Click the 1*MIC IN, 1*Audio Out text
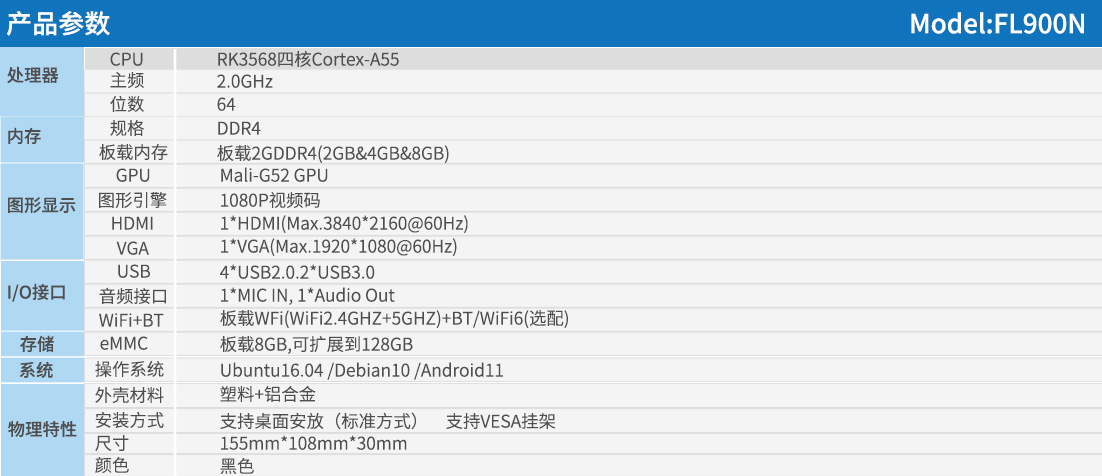 (x=307, y=296)
